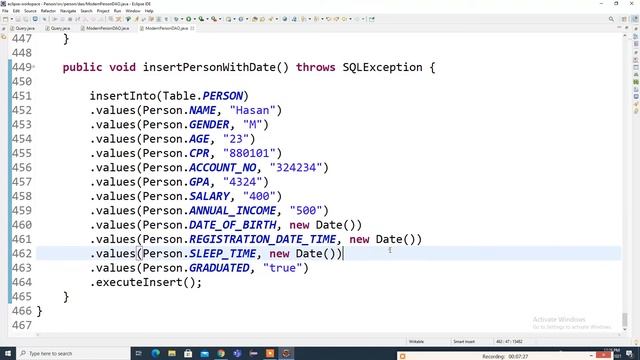Screen dimensions: 640x360
Task: Click the GRADUATED constant in code
Action: pos(219,268)
